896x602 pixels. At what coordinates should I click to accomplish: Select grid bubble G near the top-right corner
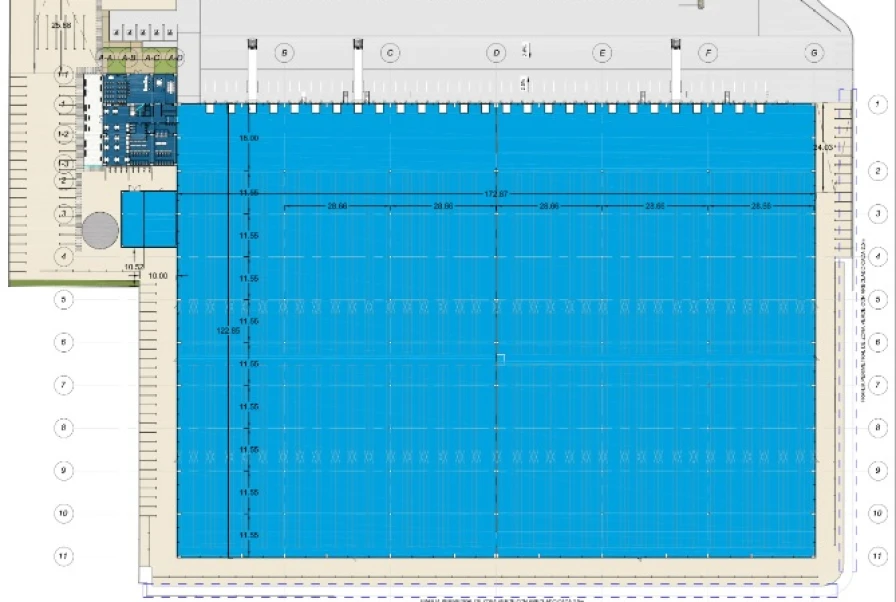click(x=815, y=52)
